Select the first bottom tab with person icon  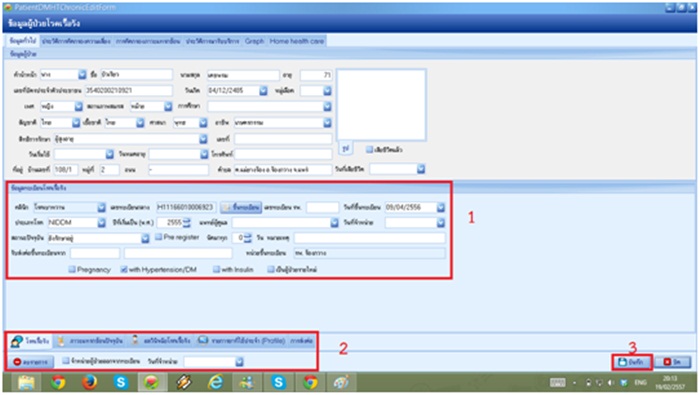30,341
